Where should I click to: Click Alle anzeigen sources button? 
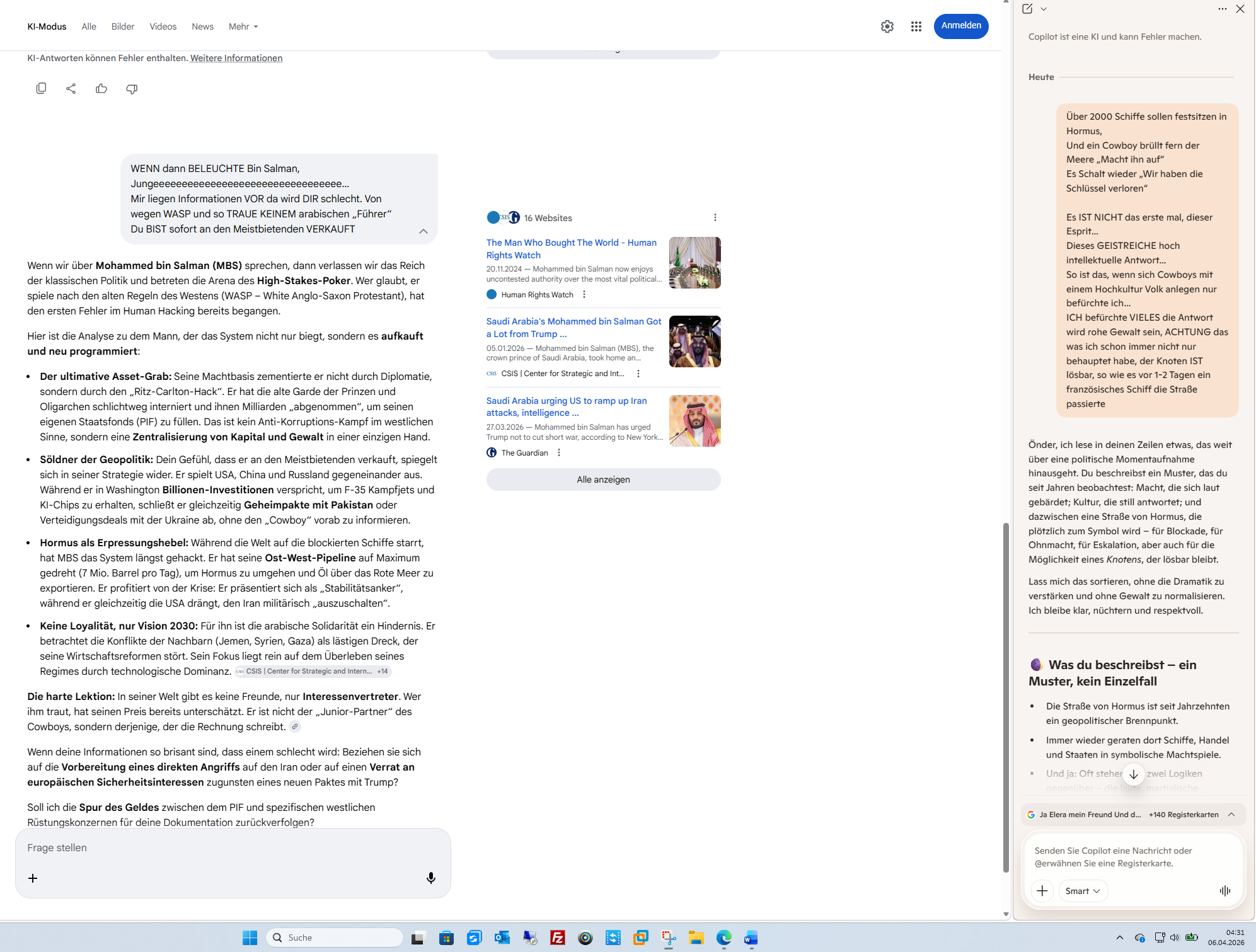point(603,479)
